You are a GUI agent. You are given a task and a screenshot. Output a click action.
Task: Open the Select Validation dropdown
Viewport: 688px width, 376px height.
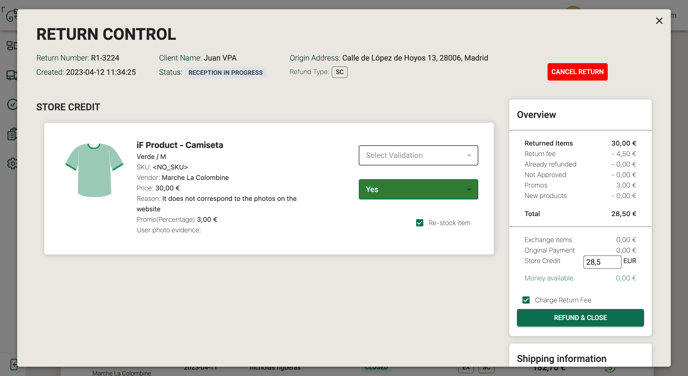click(x=418, y=155)
